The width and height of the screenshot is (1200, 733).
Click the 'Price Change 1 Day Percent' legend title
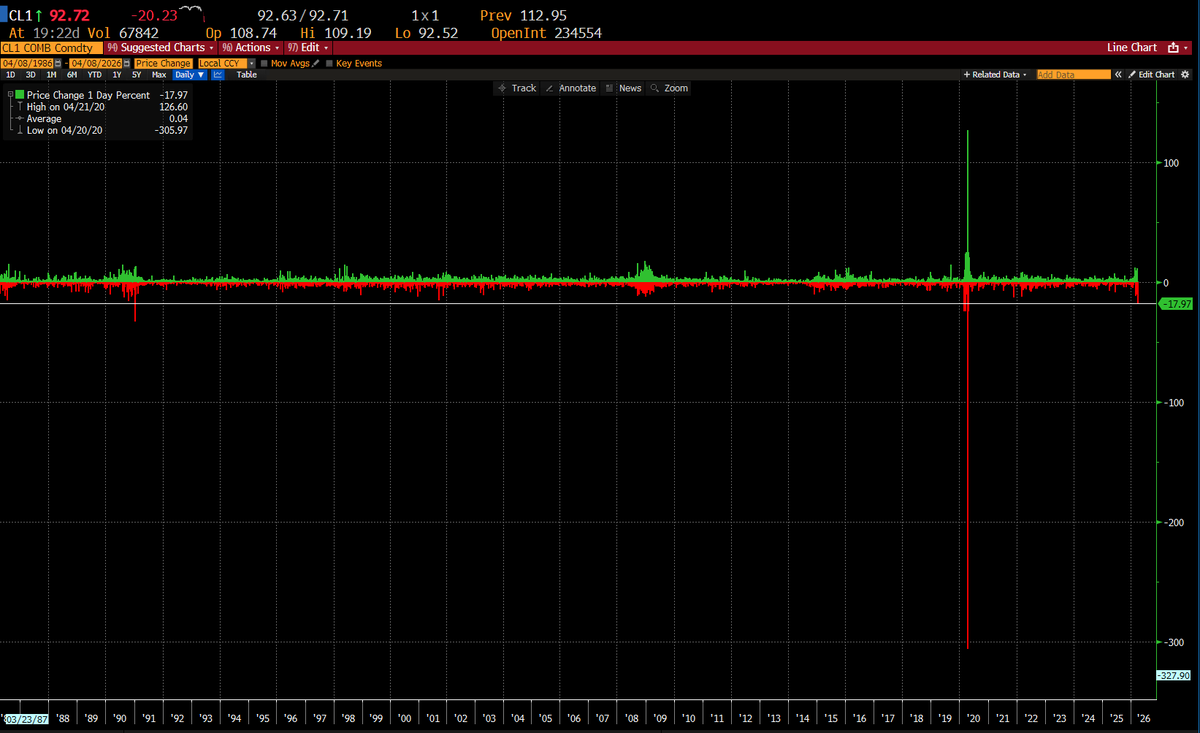coord(88,95)
